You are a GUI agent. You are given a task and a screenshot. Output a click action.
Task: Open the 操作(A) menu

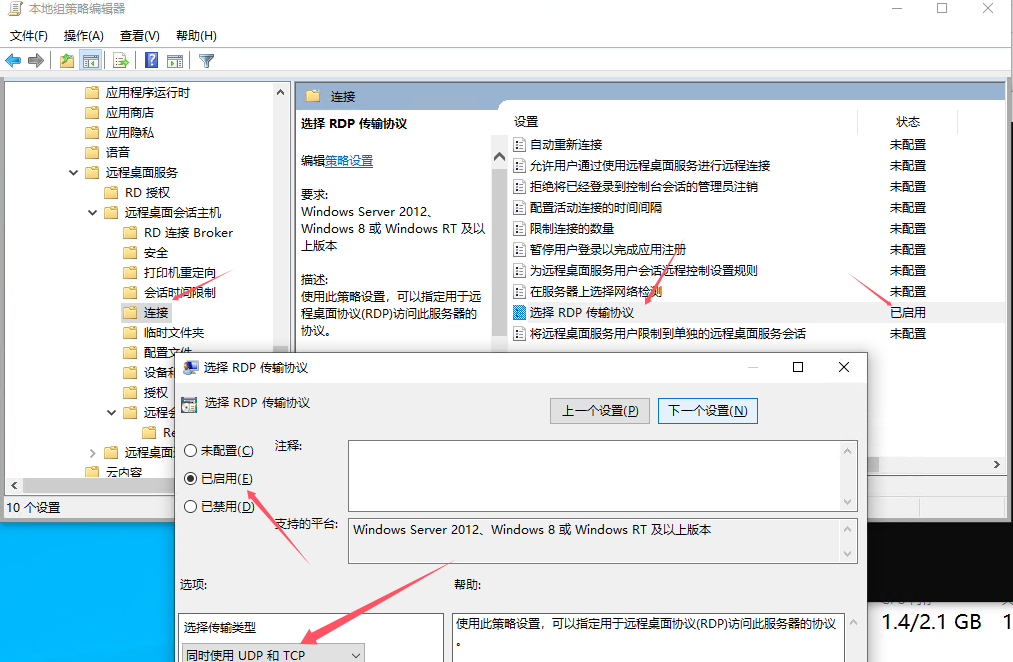pyautogui.click(x=83, y=36)
